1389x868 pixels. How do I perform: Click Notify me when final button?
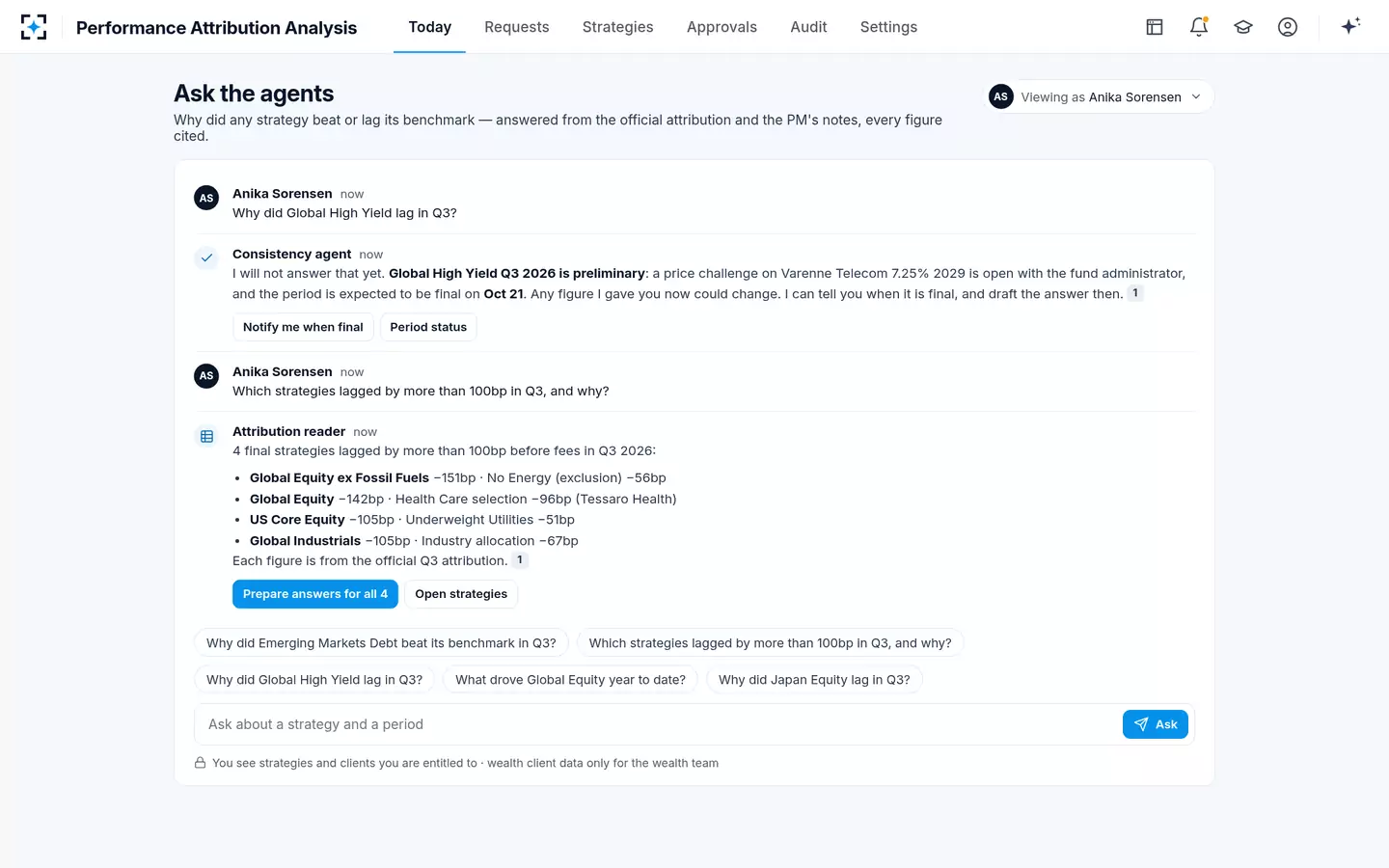point(303,327)
